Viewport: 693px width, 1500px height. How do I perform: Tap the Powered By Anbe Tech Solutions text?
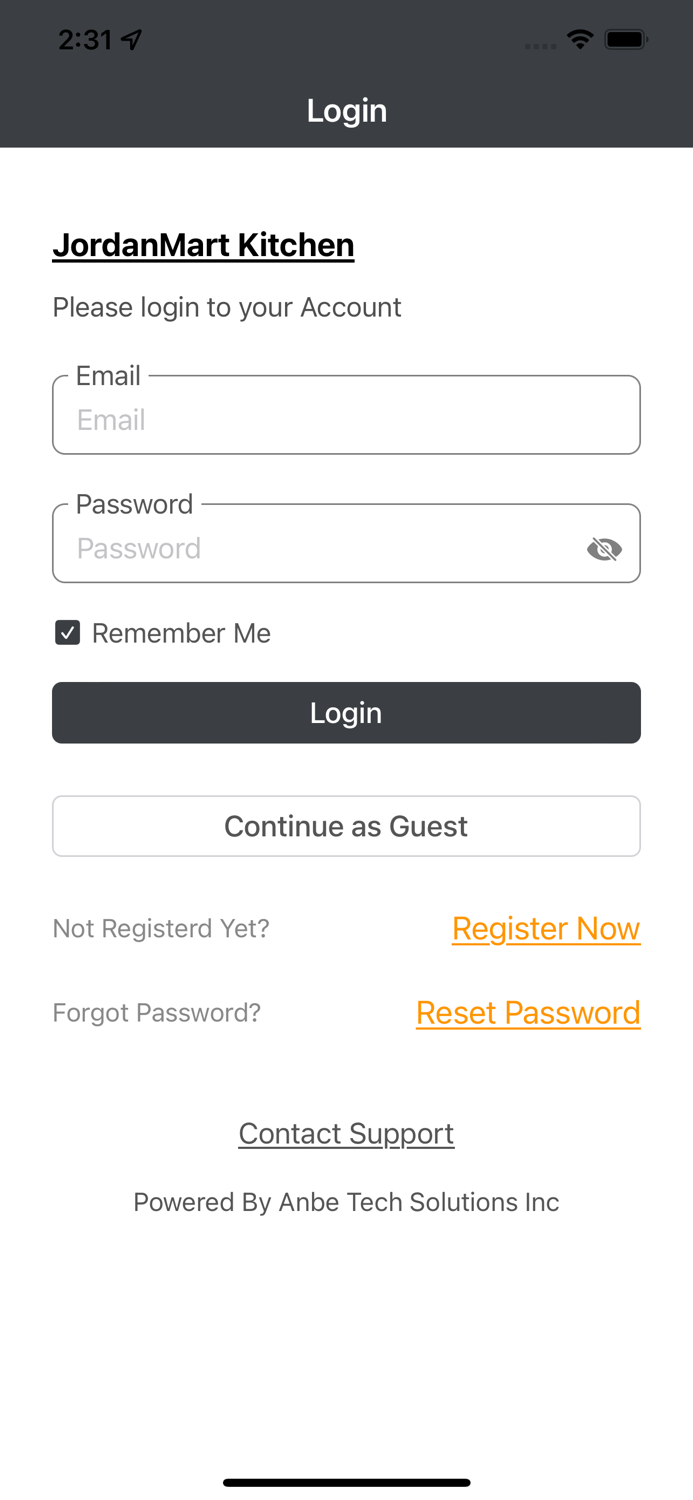tap(346, 1201)
